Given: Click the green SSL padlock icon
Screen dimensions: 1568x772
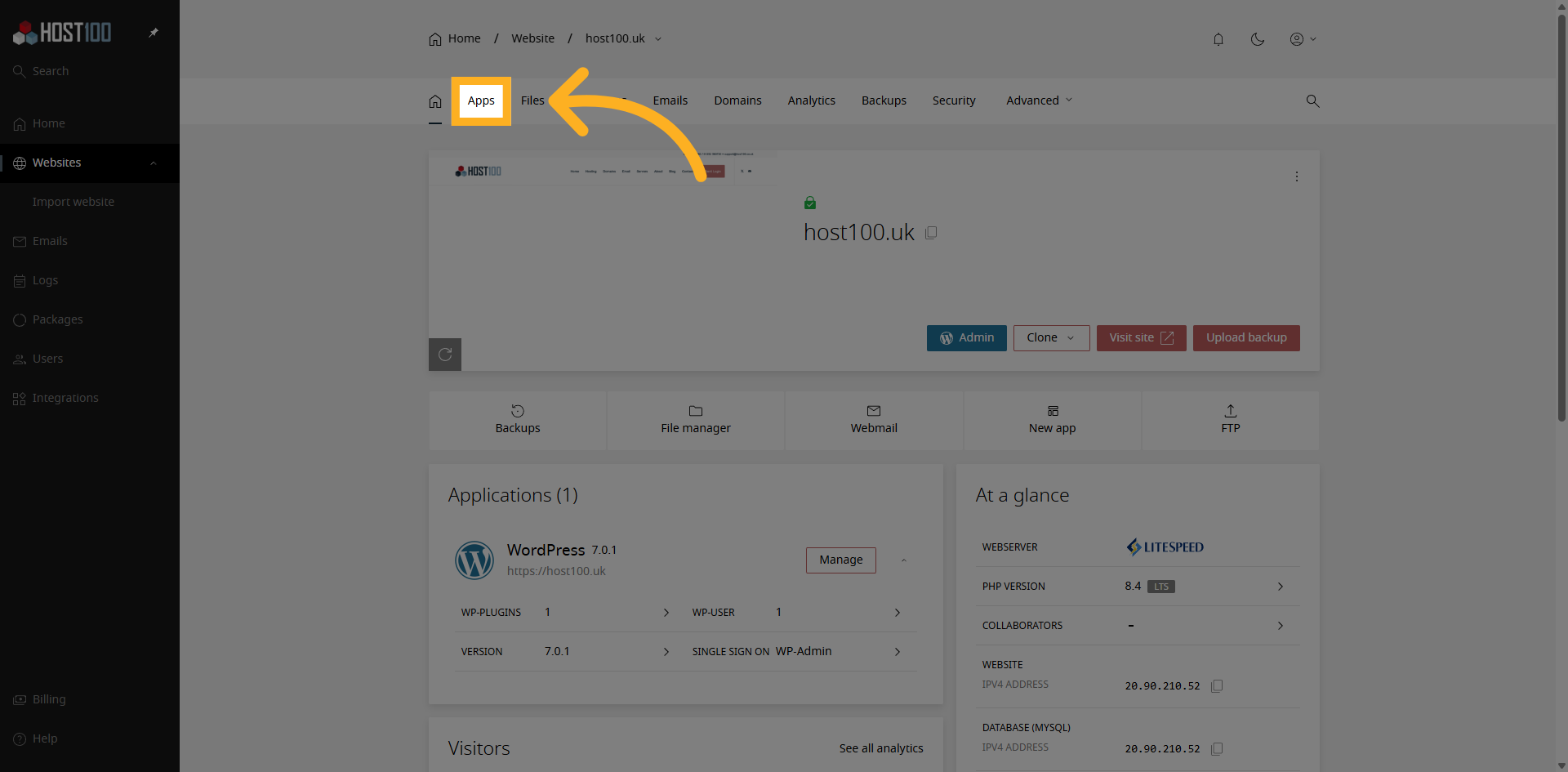Looking at the screenshot, I should click(810, 203).
